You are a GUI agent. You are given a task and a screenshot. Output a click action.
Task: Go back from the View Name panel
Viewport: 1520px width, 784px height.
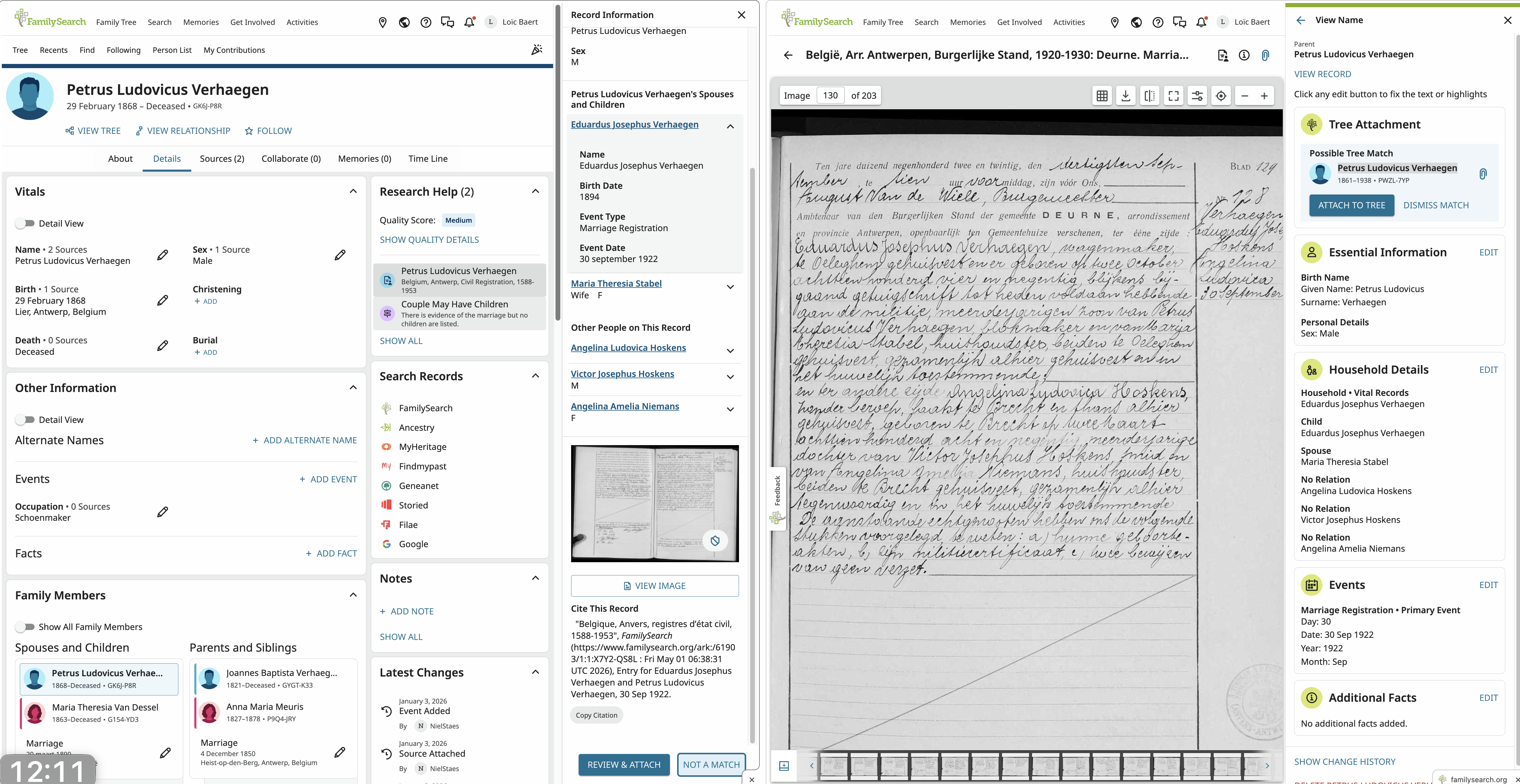1300,20
